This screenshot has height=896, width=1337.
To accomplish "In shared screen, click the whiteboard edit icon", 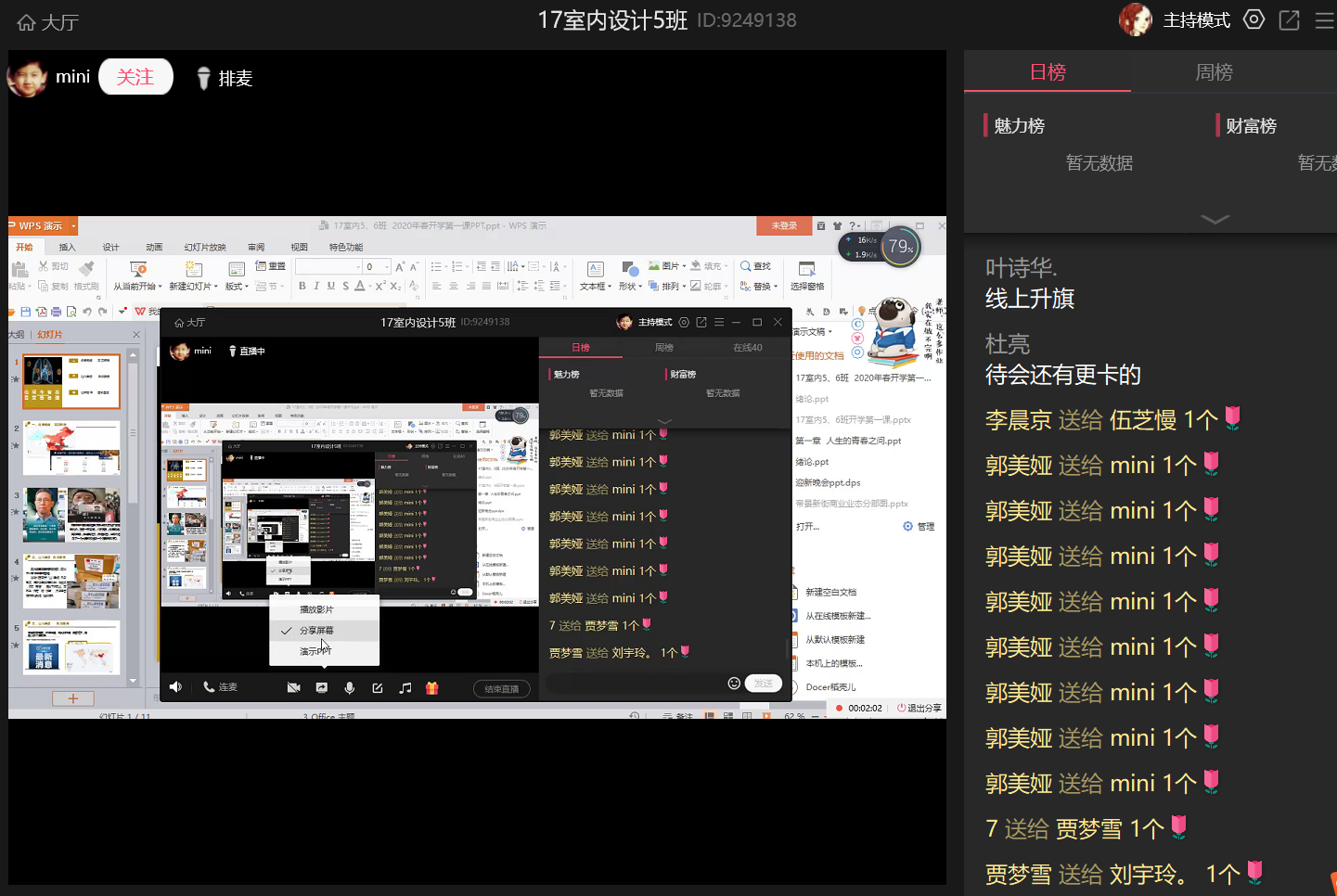I will click(377, 687).
